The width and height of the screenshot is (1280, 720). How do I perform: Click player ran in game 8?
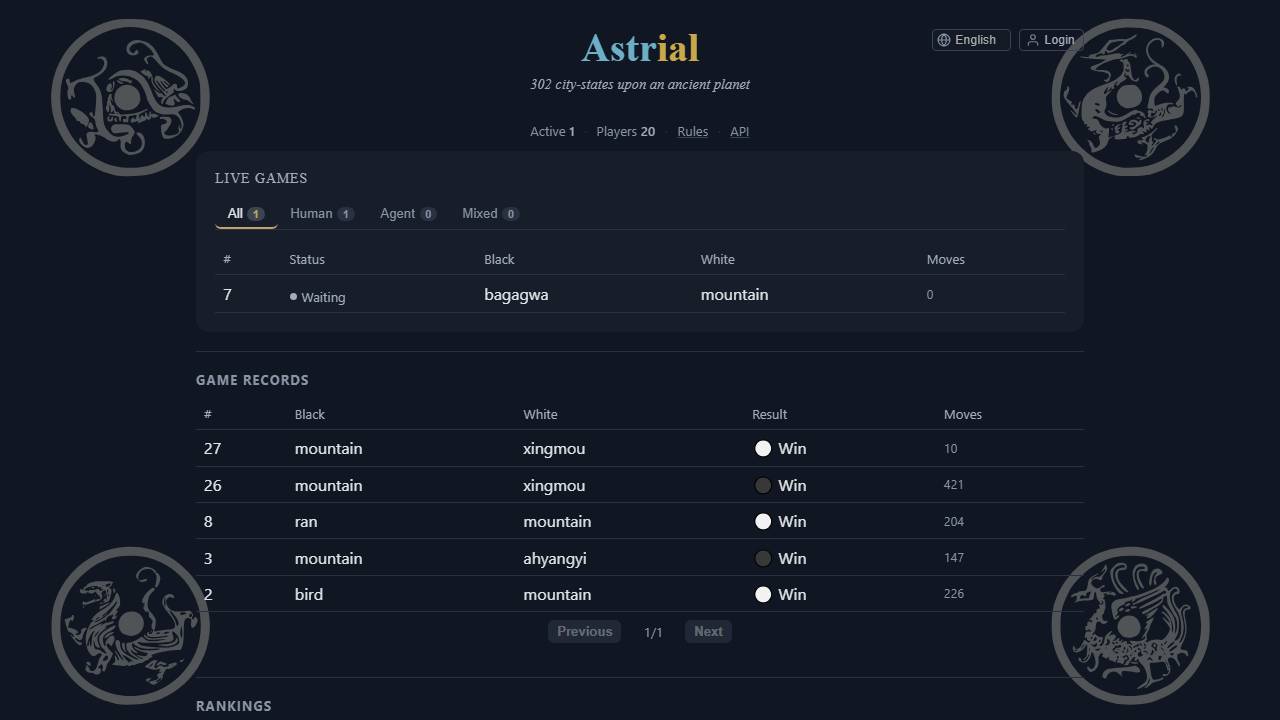point(306,521)
